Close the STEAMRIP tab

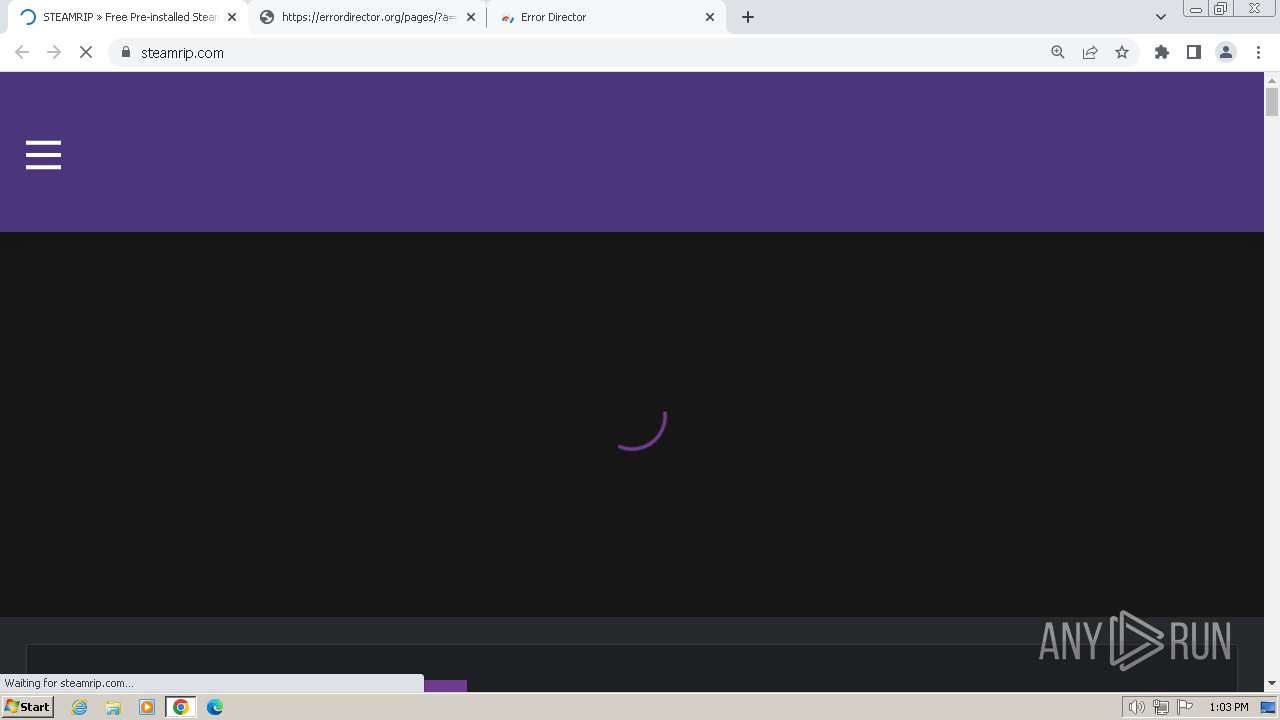232,17
